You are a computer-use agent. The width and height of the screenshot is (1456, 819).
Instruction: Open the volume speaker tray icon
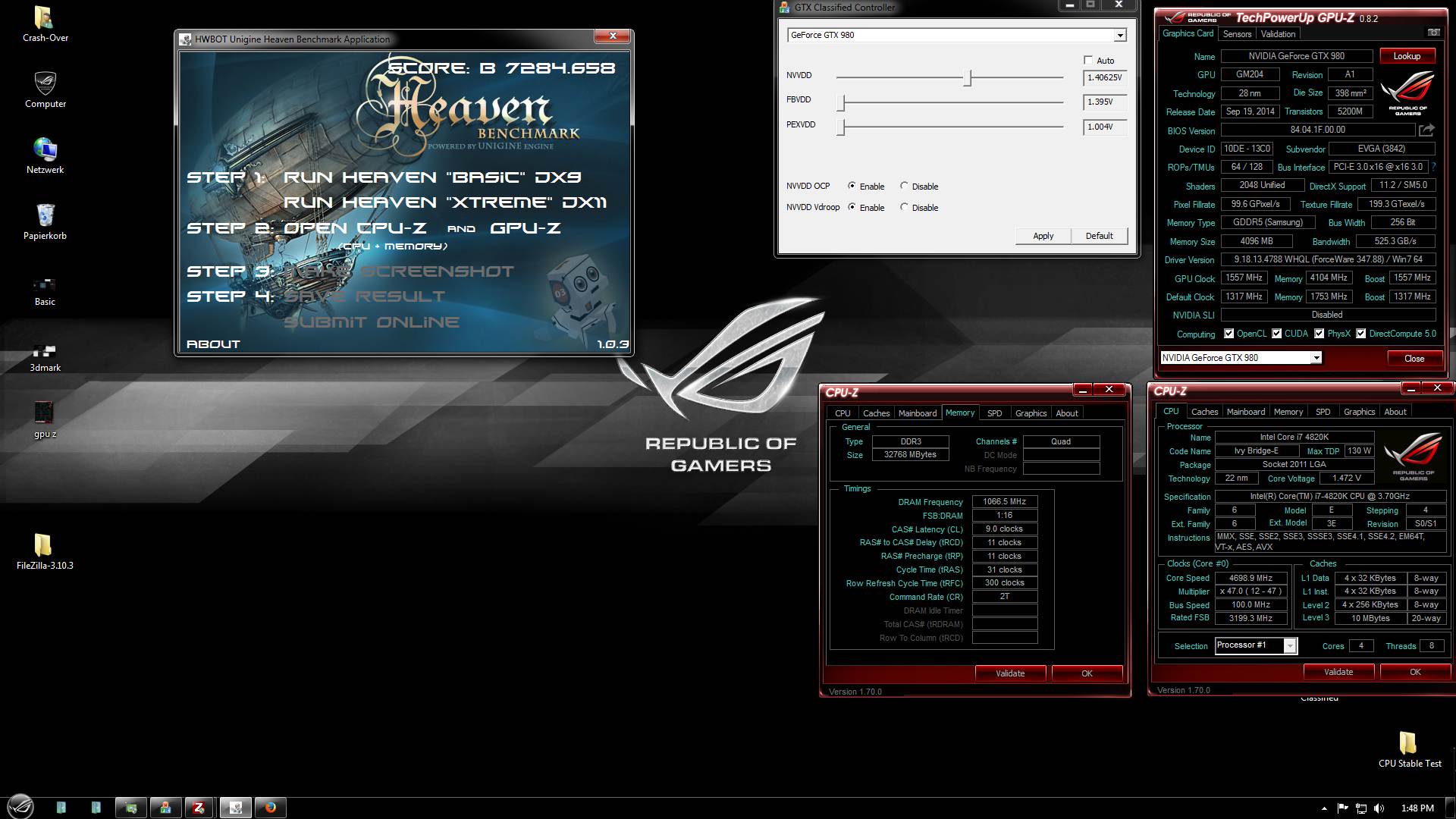coord(1379,808)
